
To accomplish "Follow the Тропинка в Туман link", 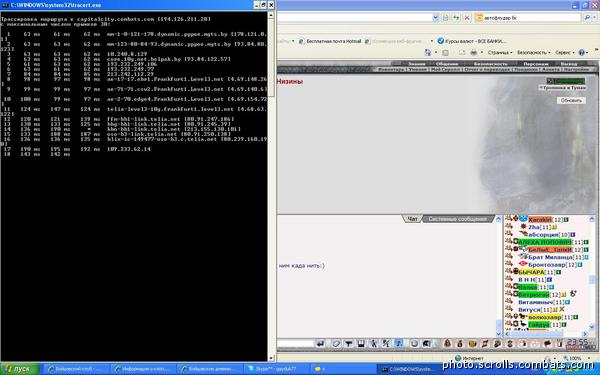I will click(564, 88).
